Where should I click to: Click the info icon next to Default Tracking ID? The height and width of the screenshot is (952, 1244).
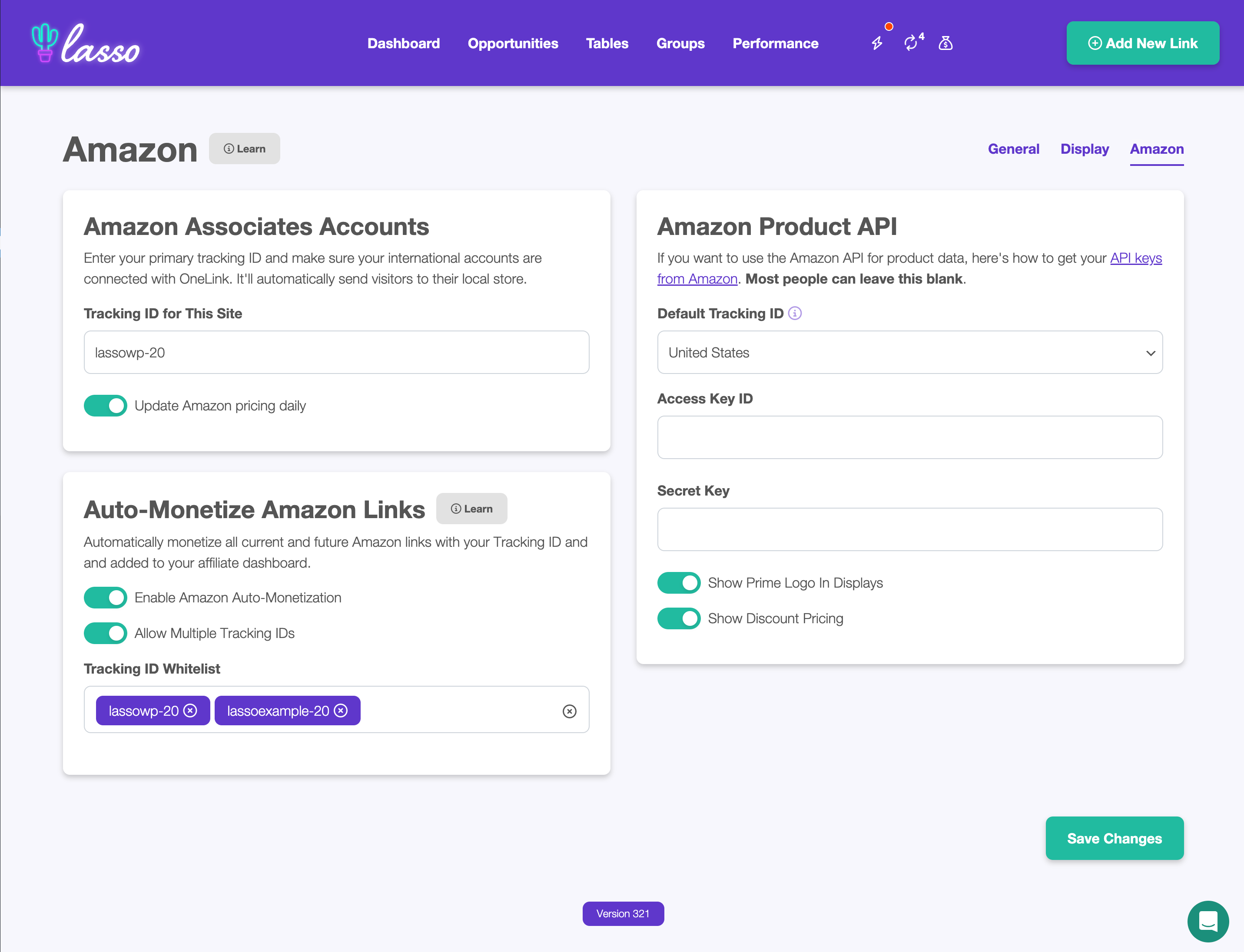pos(795,314)
